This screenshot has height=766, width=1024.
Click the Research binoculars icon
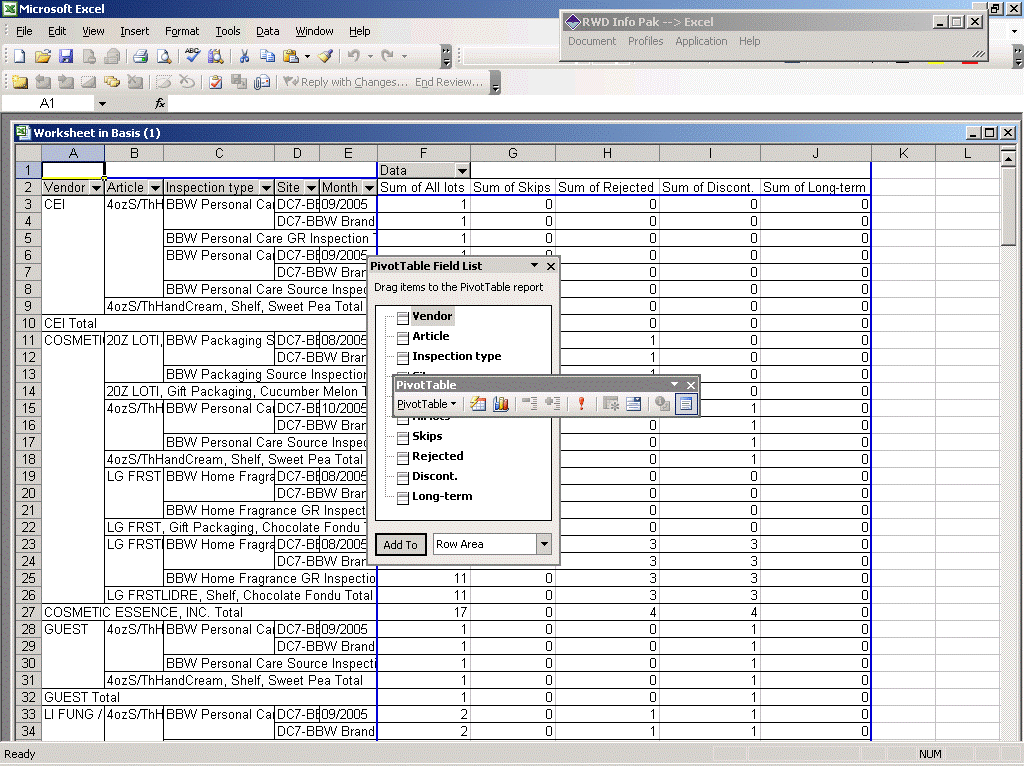coord(215,56)
